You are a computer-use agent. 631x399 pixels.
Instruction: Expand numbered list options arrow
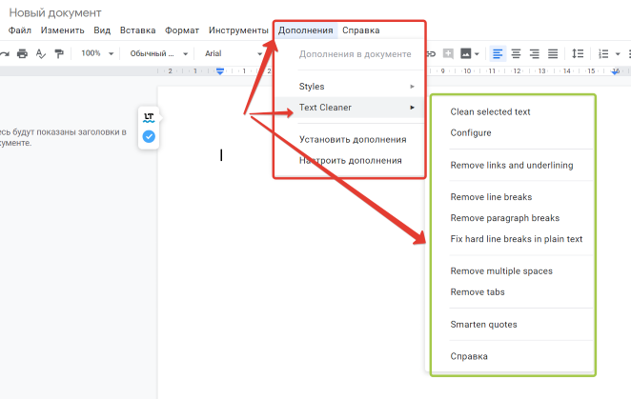point(617,54)
